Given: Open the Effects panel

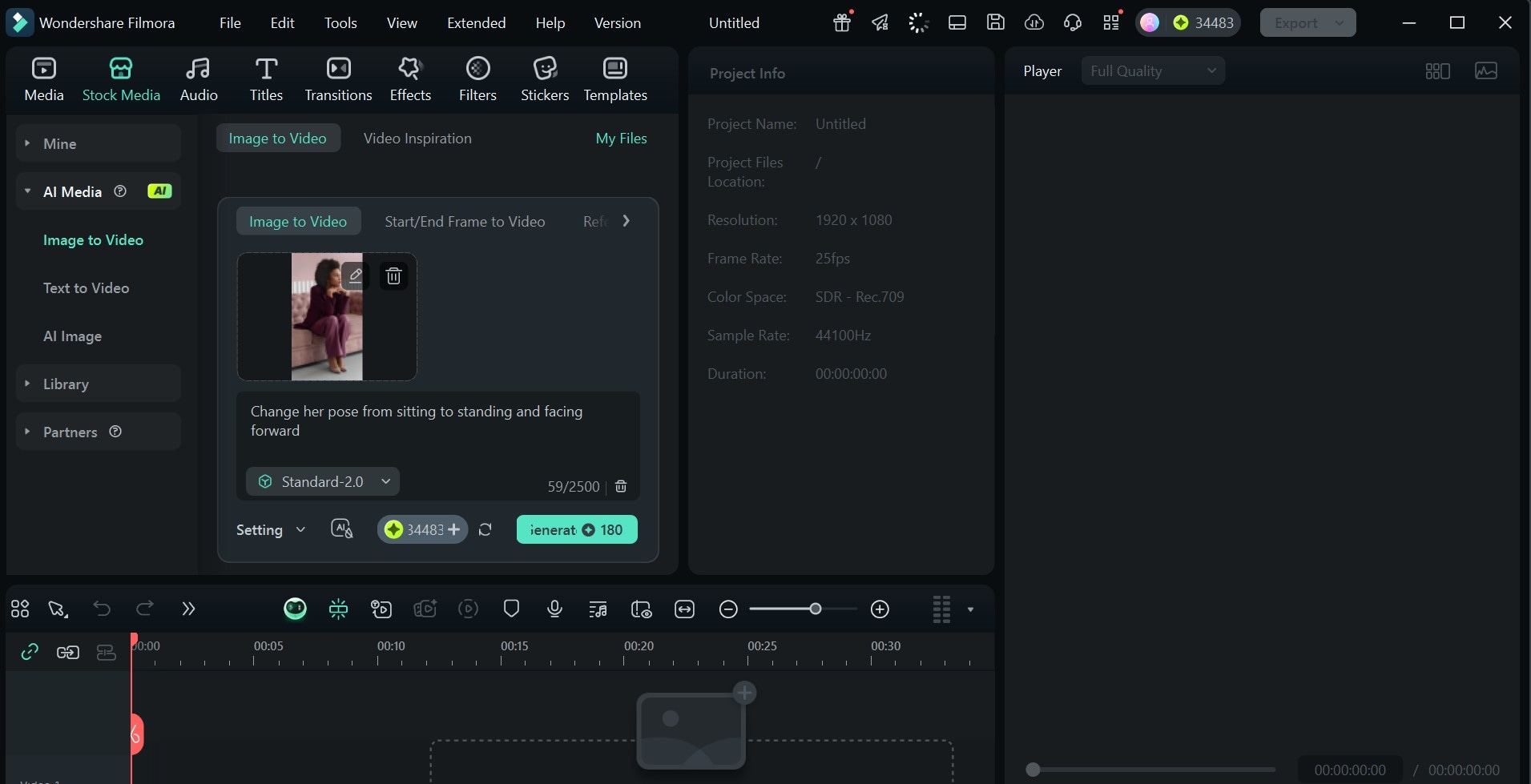Looking at the screenshot, I should pos(410,78).
